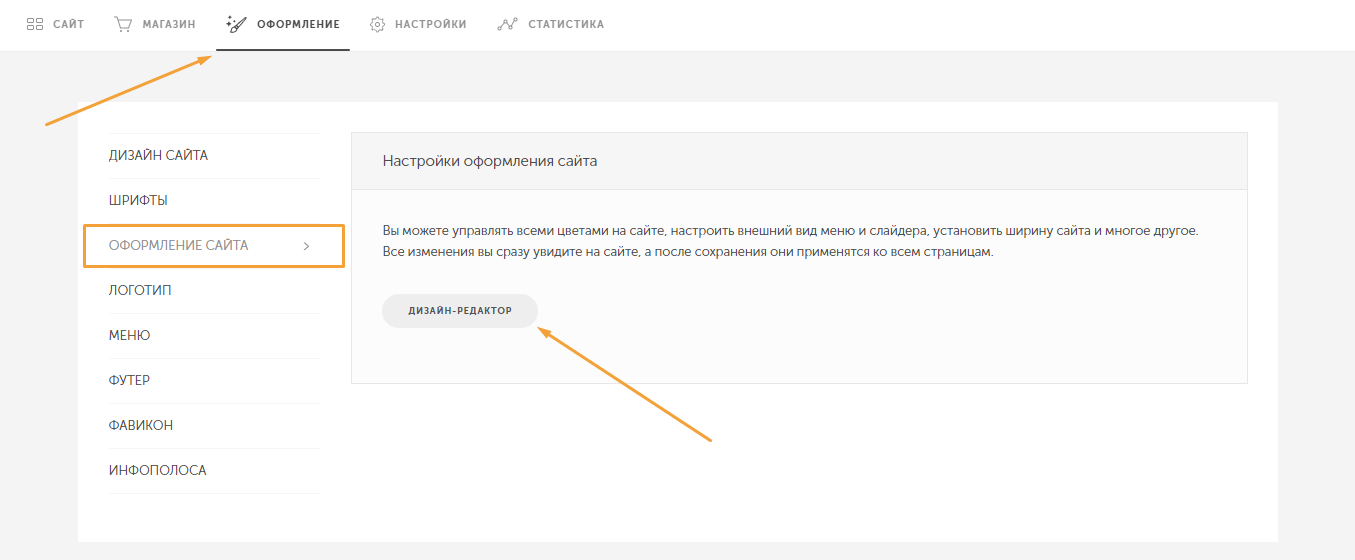Open the ИНФОПОЛОСА sidebar item
Viewport: 1355px width, 560px height.
(157, 471)
